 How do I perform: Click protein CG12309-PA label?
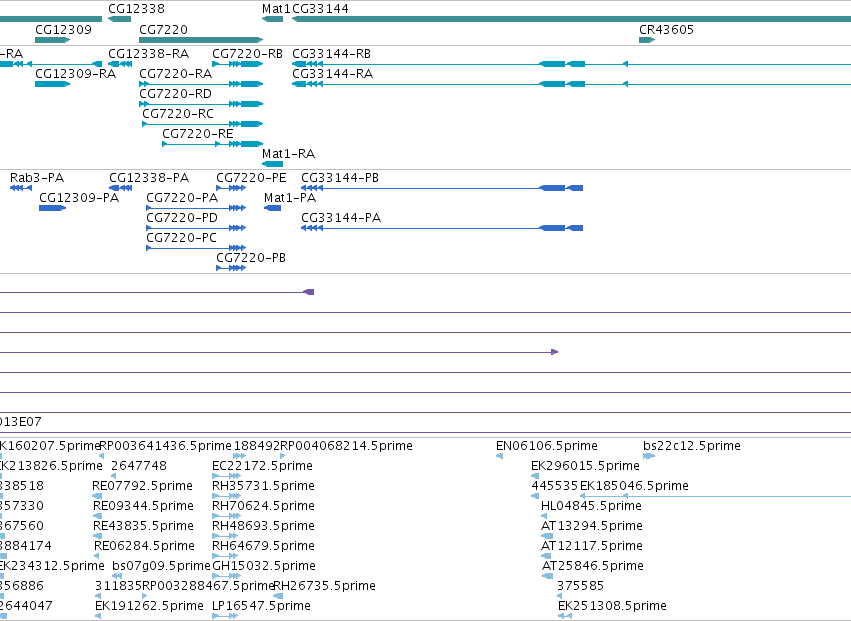click(x=79, y=198)
